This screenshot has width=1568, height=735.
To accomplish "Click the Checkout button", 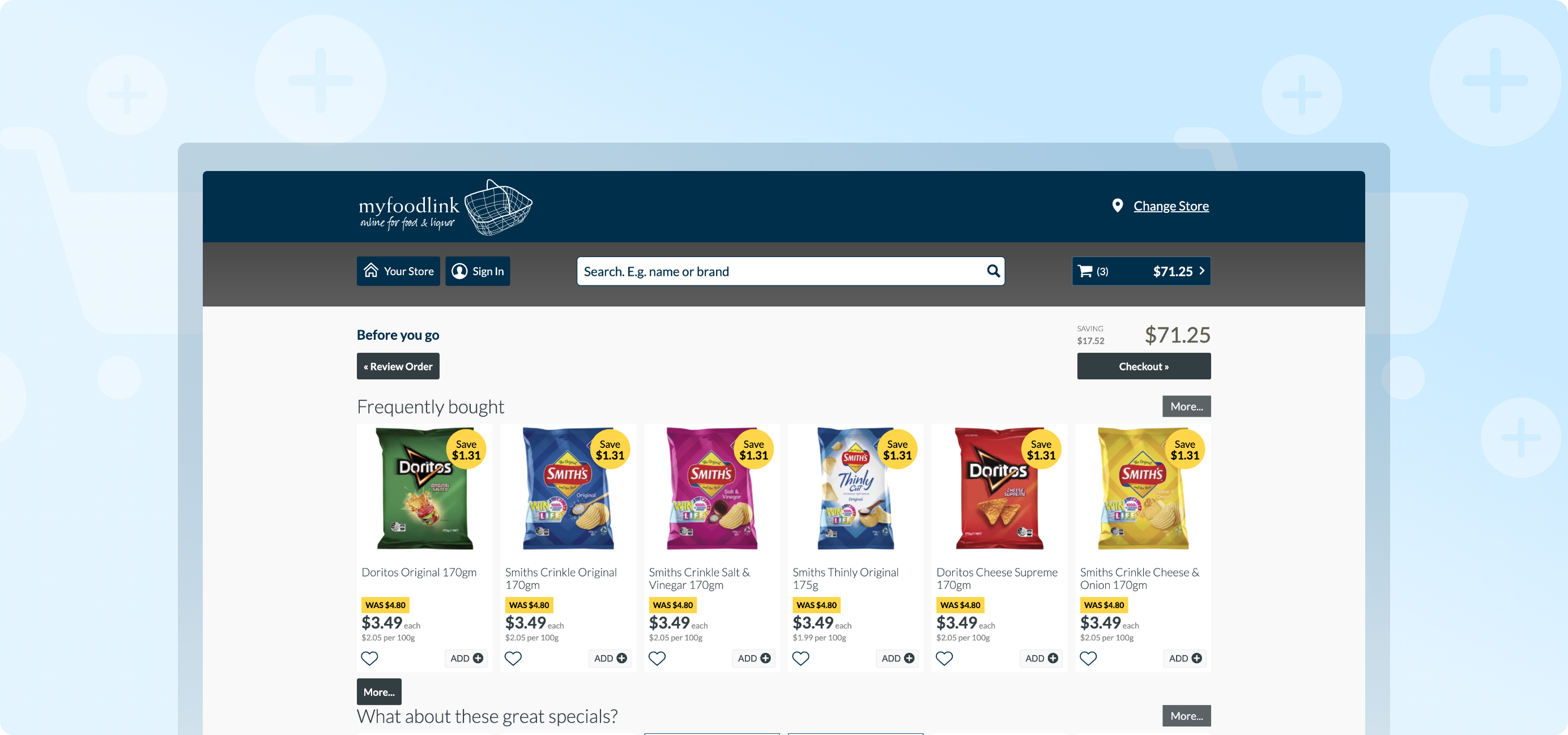I will click(1143, 366).
